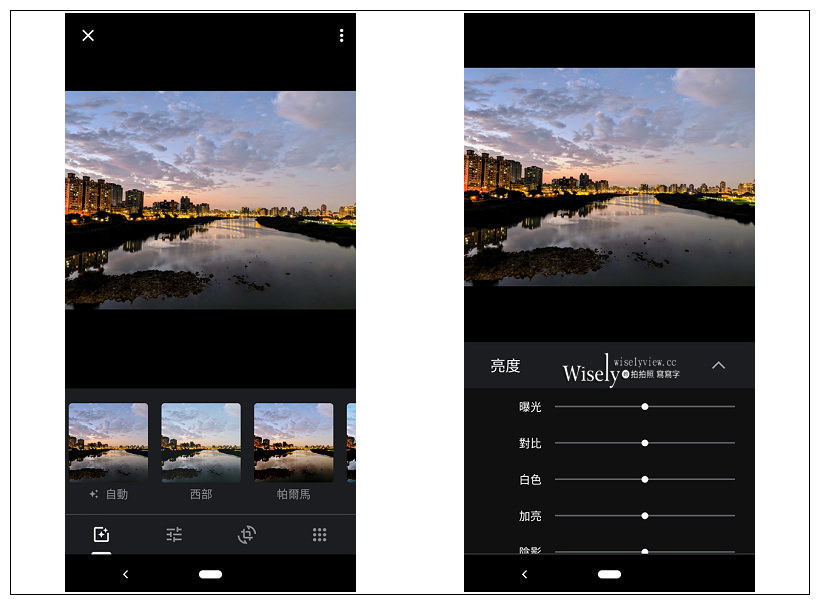Tap the overflow menu three-dot icon
This screenshot has height=605, width=820.
[x=340, y=35]
